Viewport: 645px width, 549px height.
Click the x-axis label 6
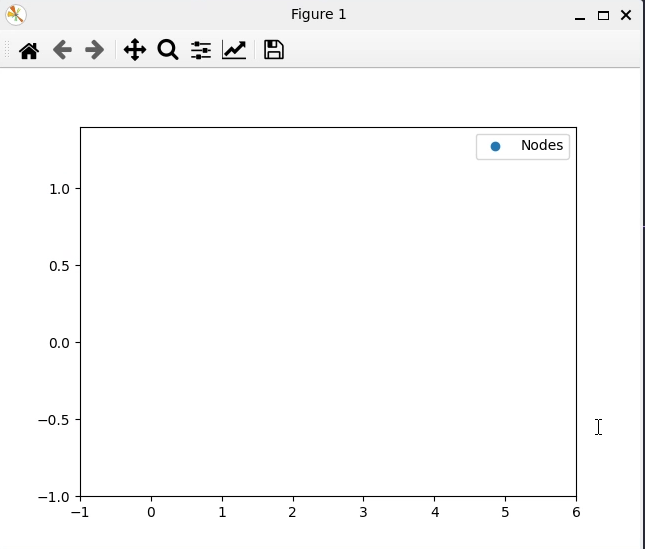click(x=576, y=513)
